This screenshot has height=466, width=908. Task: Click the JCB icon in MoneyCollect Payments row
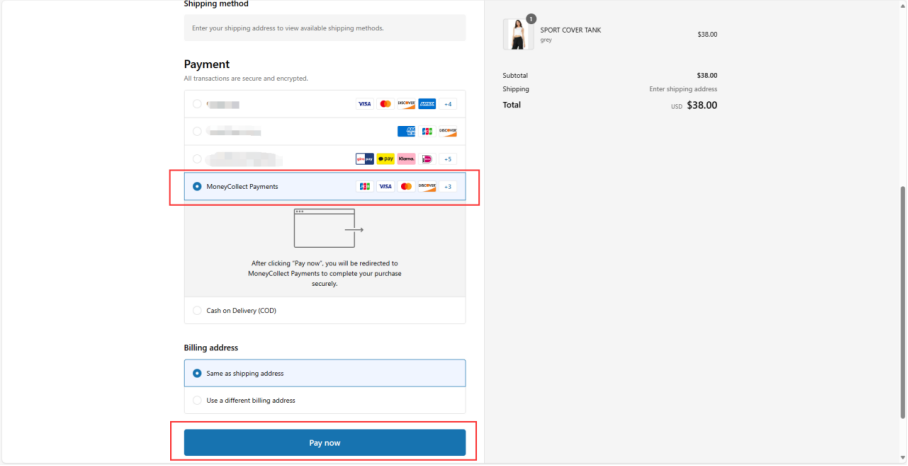point(364,186)
